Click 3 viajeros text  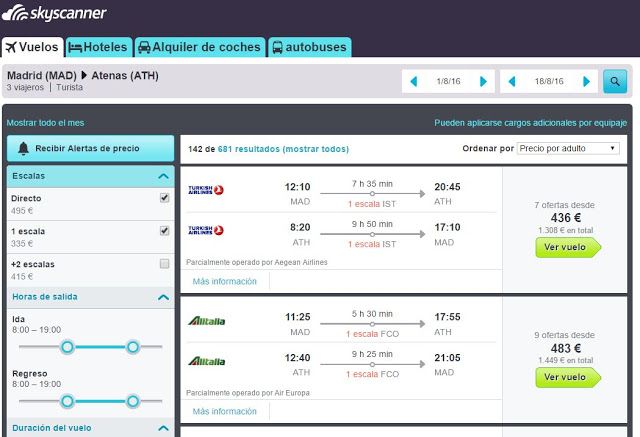[x=25, y=87]
